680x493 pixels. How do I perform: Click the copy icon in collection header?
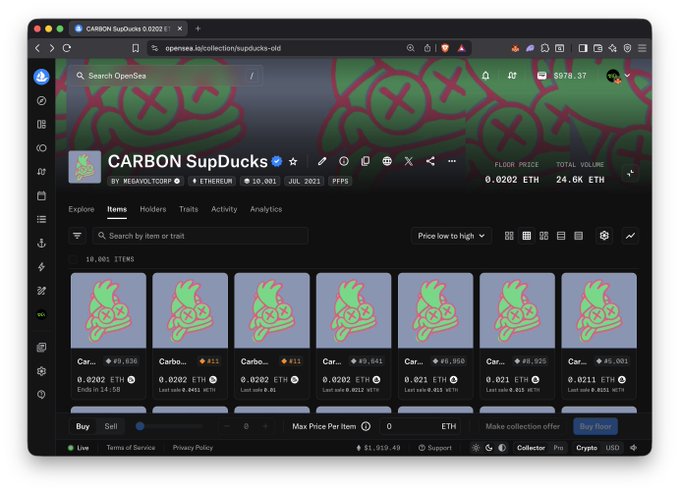tap(365, 161)
